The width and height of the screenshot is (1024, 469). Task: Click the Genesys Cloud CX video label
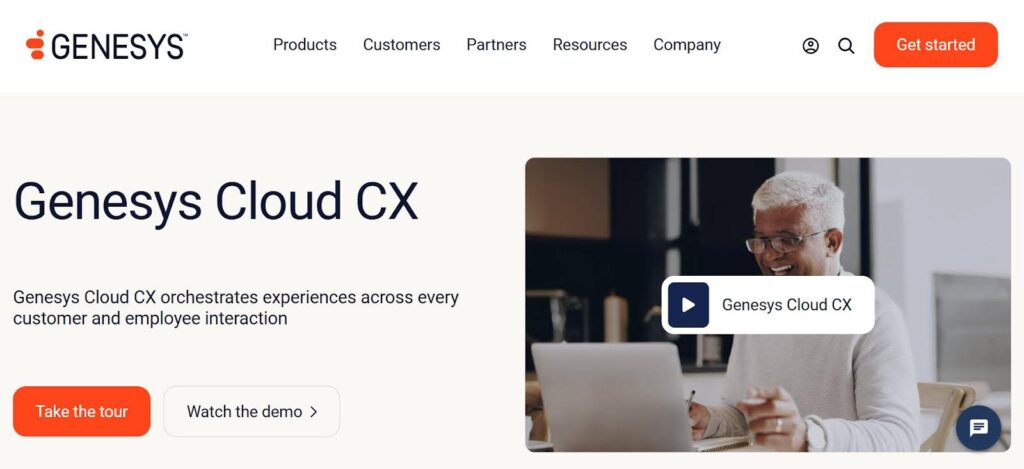[x=787, y=305]
